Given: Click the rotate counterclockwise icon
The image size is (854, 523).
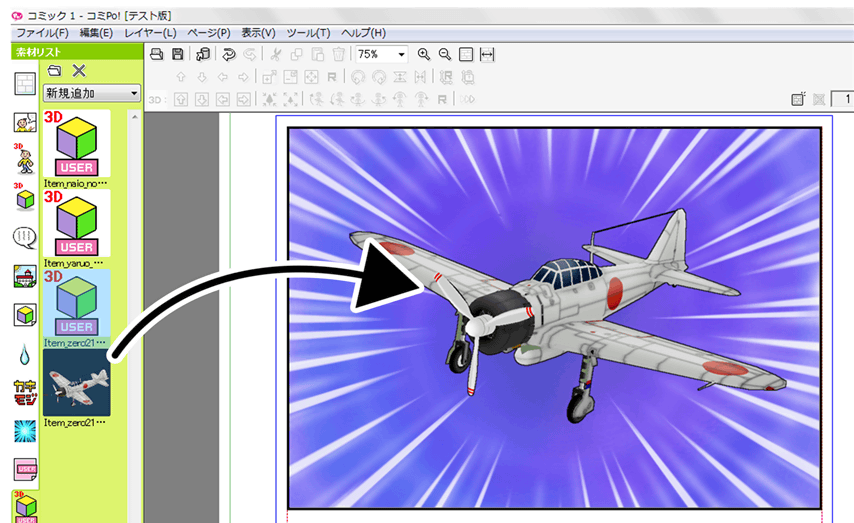Looking at the screenshot, I should tap(358, 77).
